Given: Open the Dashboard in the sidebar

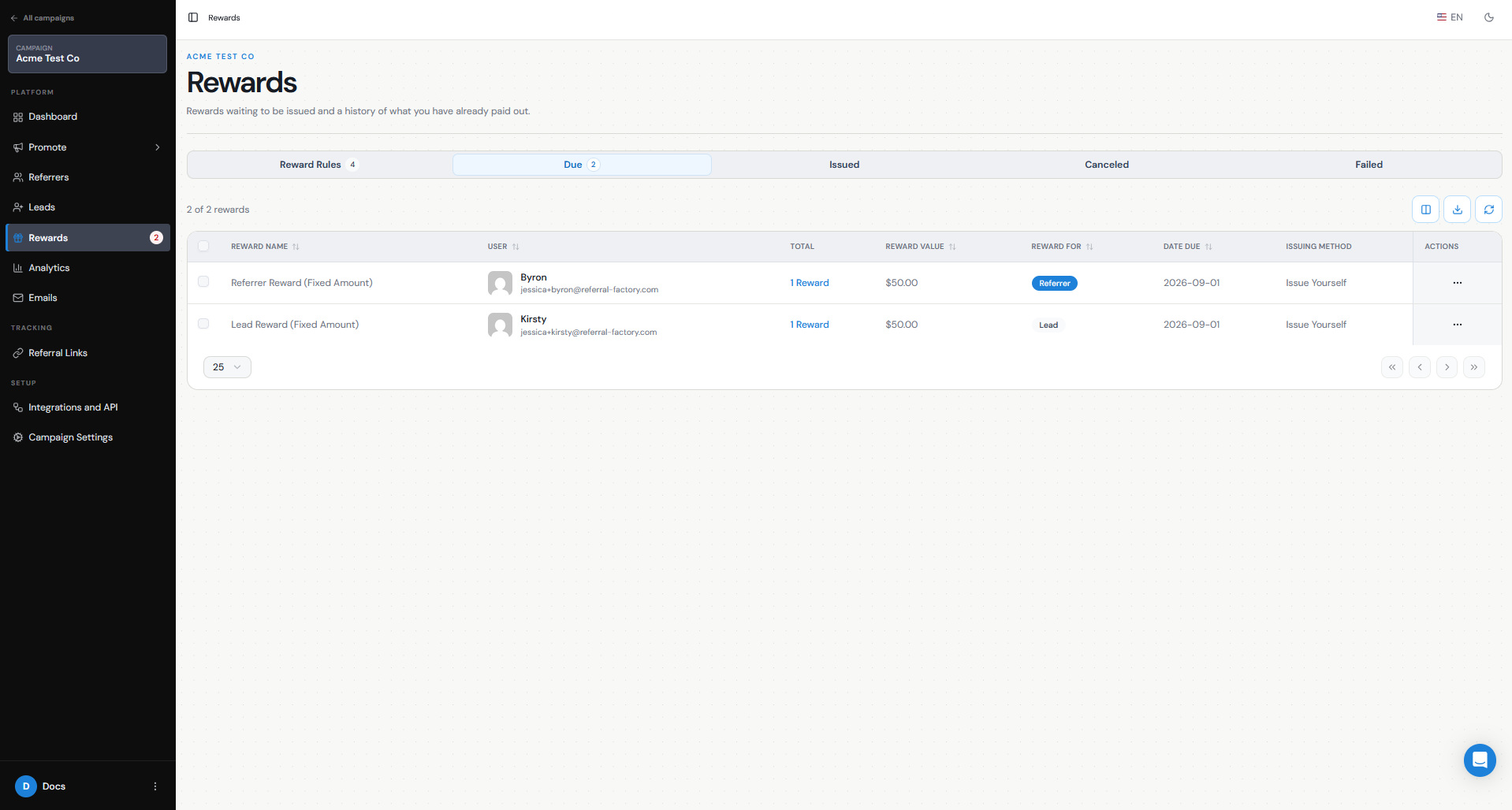Looking at the screenshot, I should click(88, 117).
